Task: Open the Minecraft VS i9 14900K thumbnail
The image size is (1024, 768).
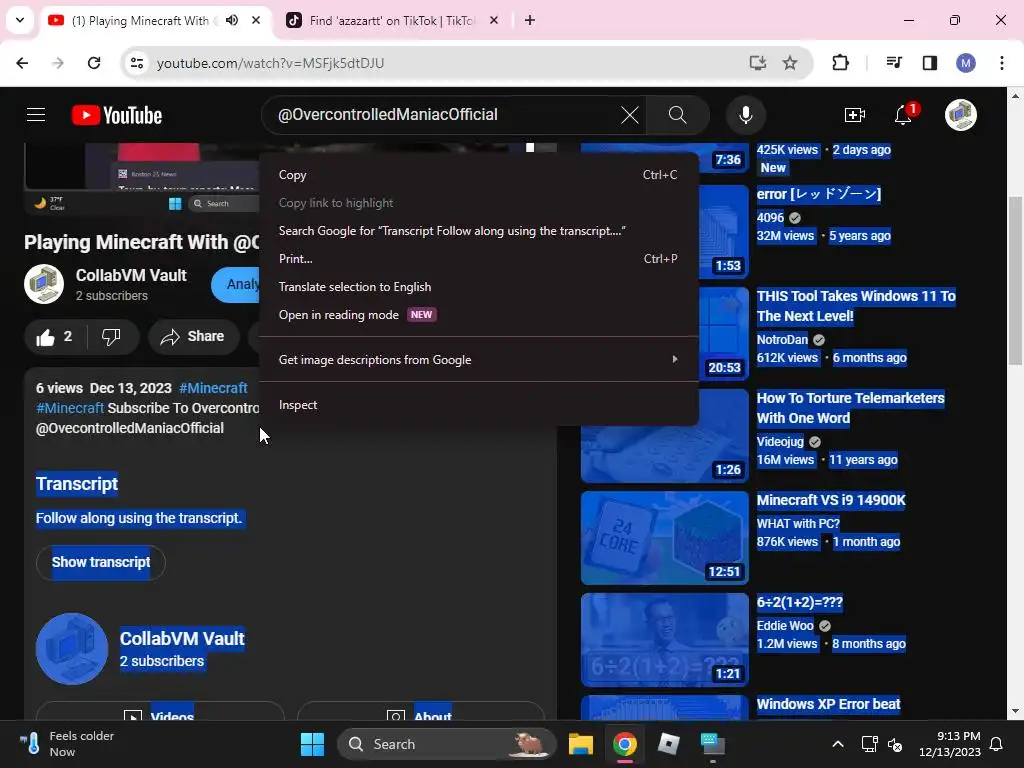Action: [664, 538]
